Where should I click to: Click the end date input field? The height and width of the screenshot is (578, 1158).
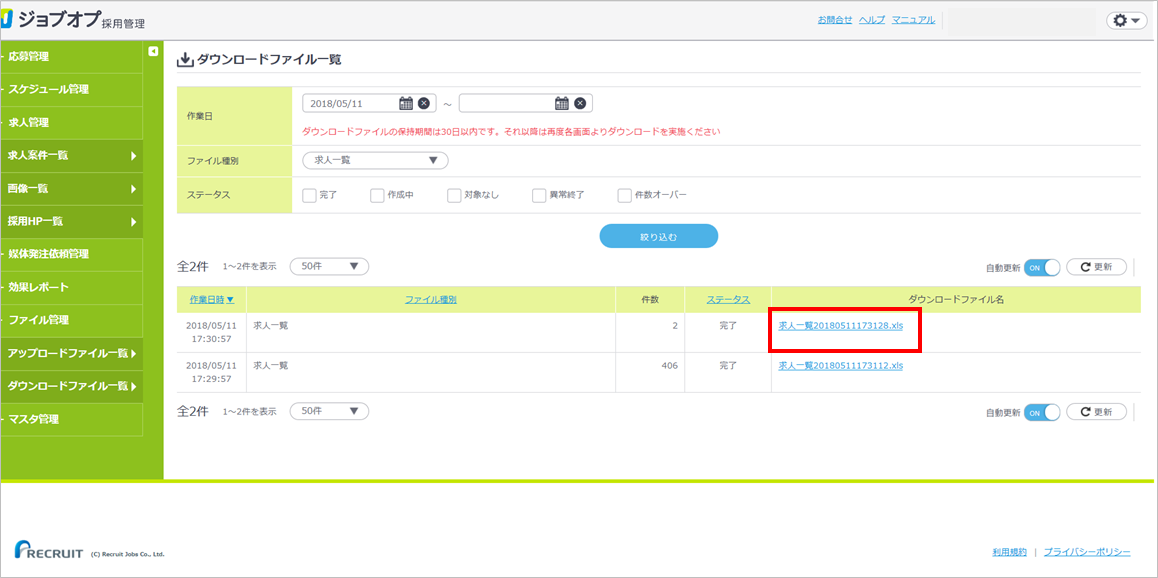tap(505, 103)
